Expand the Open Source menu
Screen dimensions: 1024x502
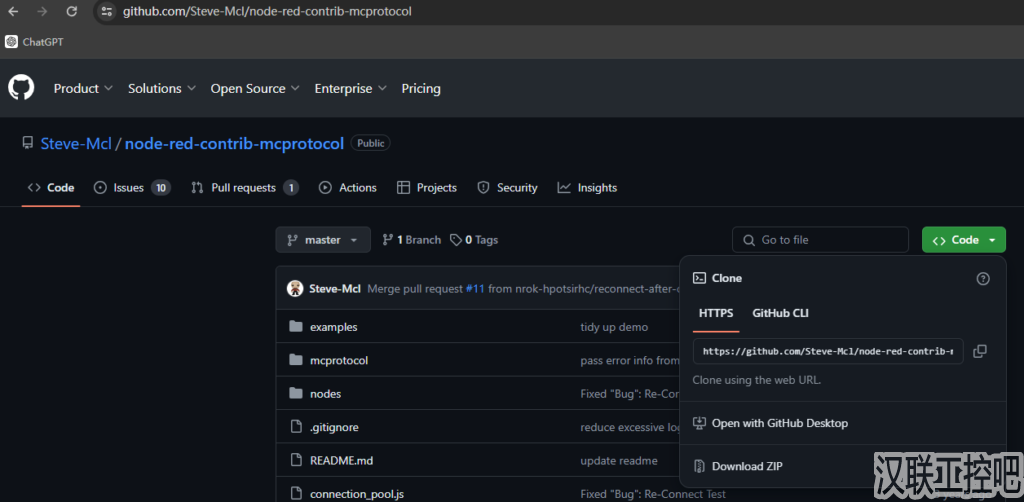pos(255,88)
